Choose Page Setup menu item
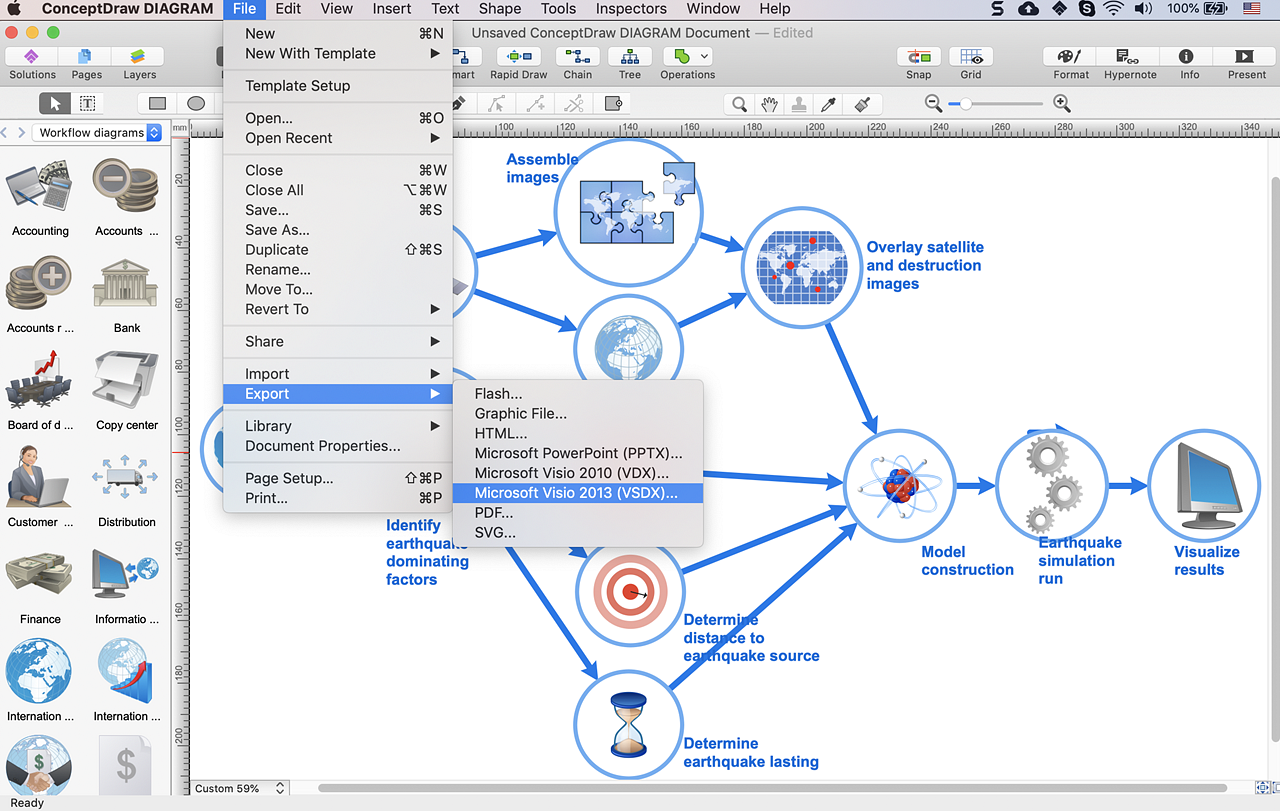The height and width of the screenshot is (811, 1280). click(x=338, y=478)
